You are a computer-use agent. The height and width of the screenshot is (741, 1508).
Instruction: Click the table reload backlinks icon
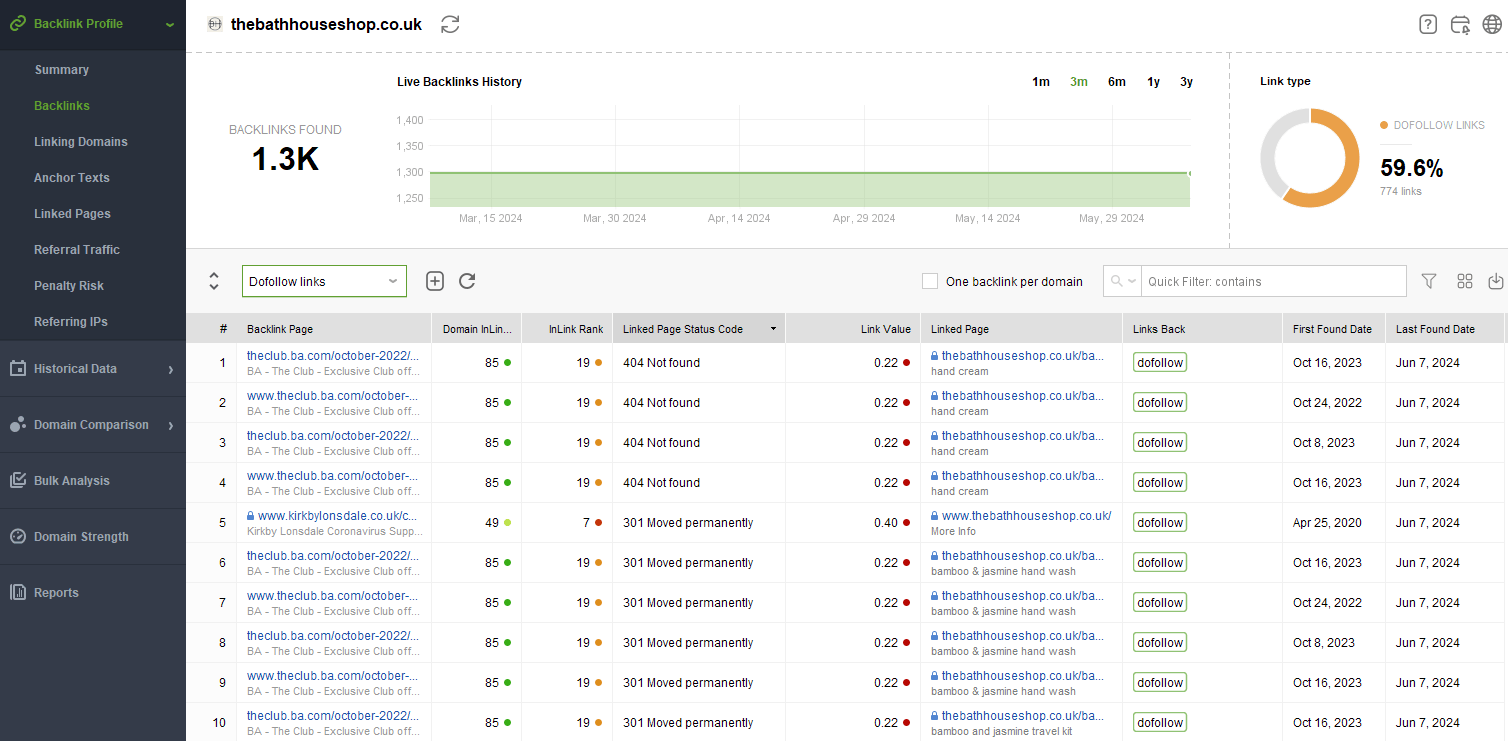(x=467, y=281)
